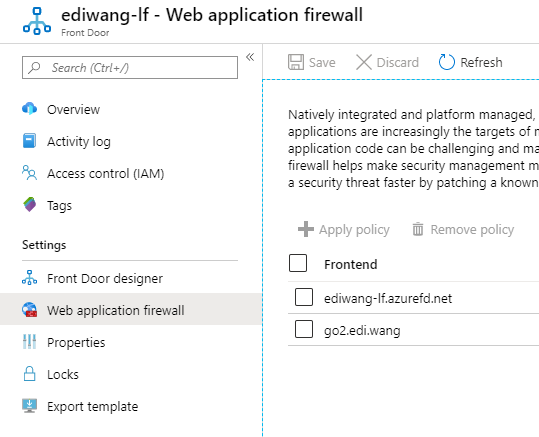Click the Apply policy button
Image resolution: width=539 pixels, height=437 pixels.
click(344, 229)
